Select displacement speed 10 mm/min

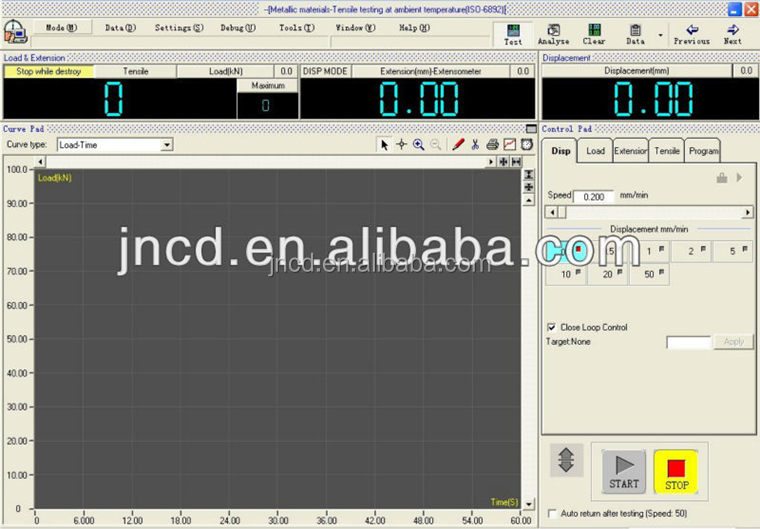566,274
